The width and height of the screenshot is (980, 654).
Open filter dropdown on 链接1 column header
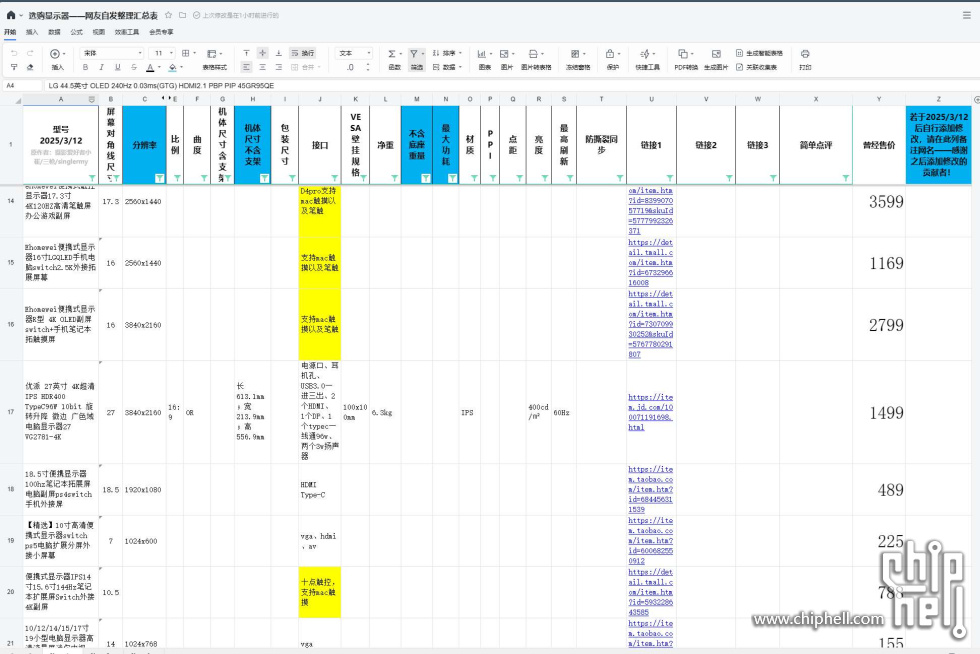point(669,178)
